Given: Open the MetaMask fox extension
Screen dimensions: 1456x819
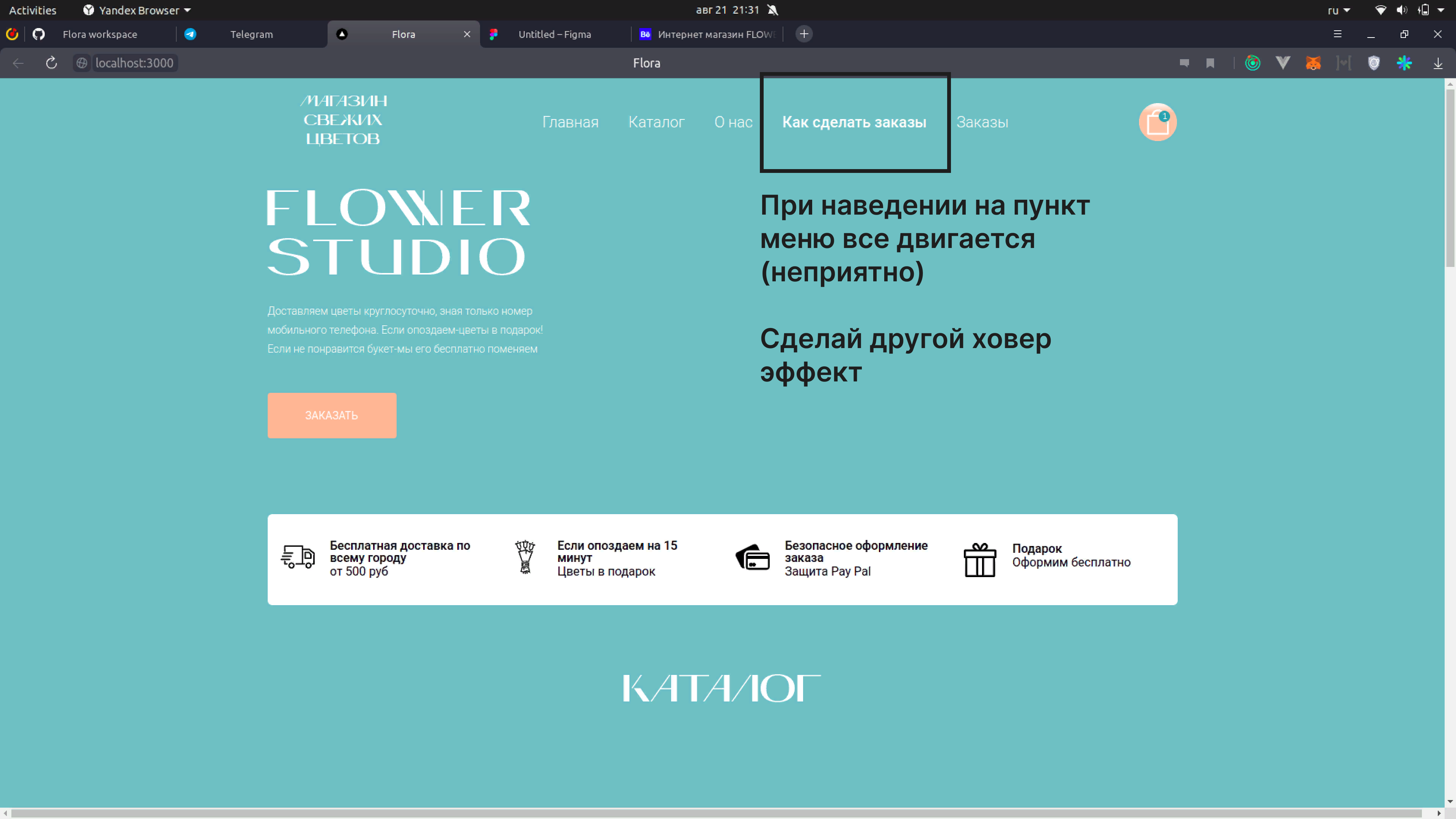Looking at the screenshot, I should click(x=1313, y=63).
